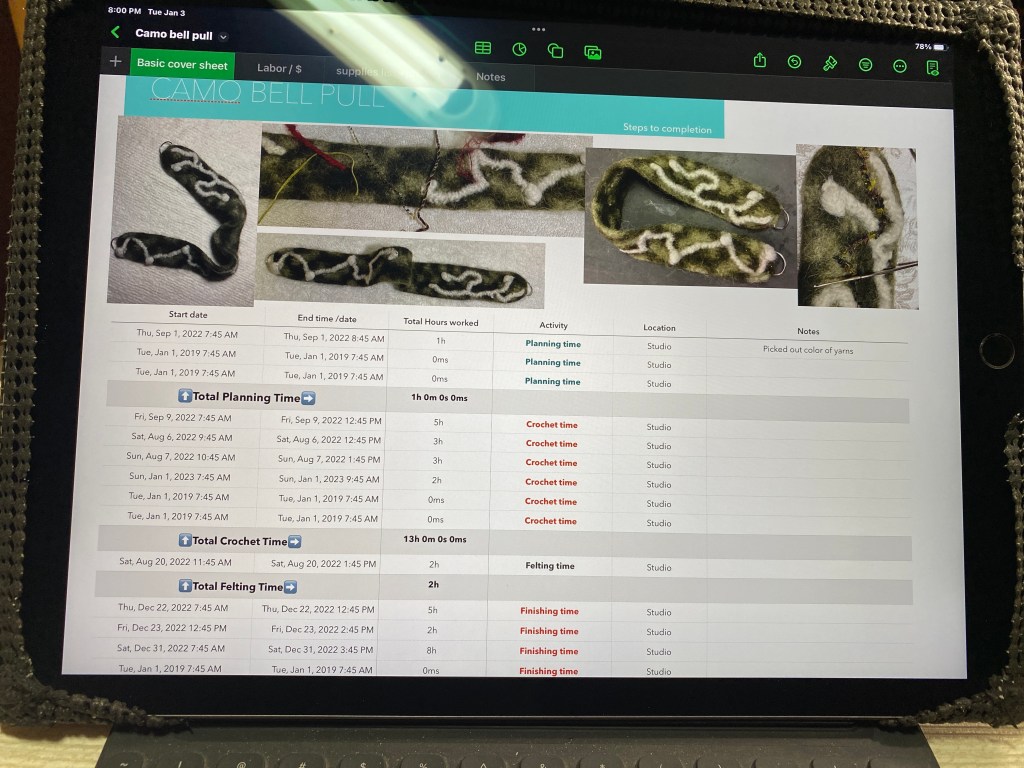Open the More options ellipsis menu
Viewport: 1024px width, 768px height.
(900, 66)
